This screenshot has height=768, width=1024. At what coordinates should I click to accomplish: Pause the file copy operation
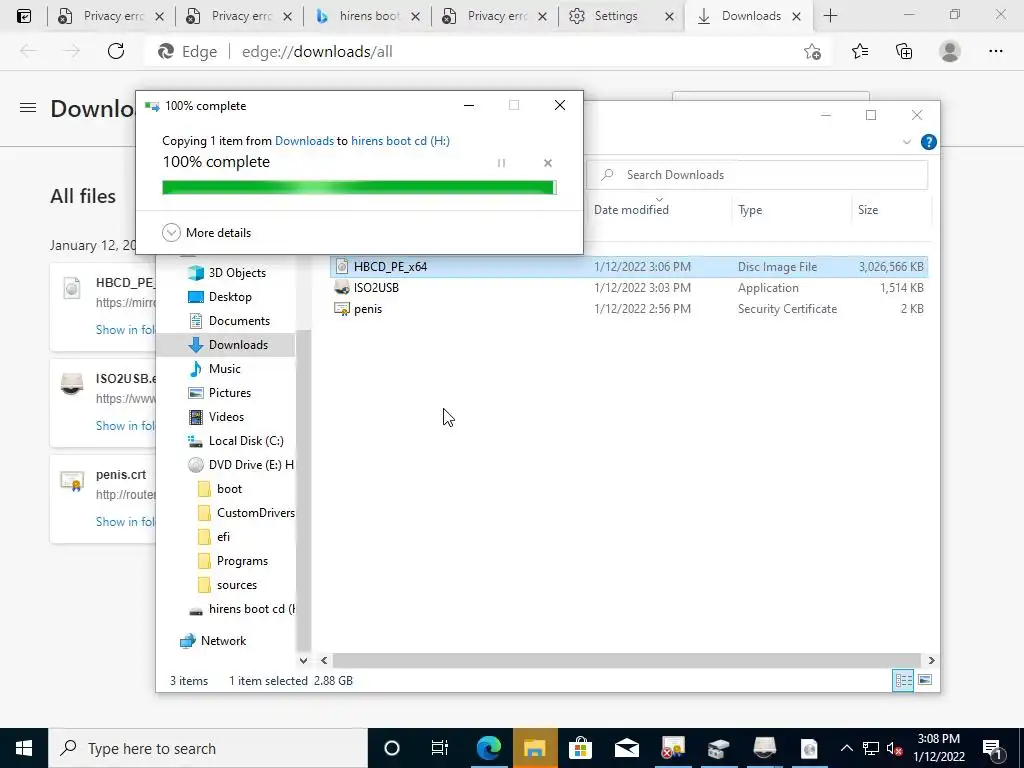502,163
